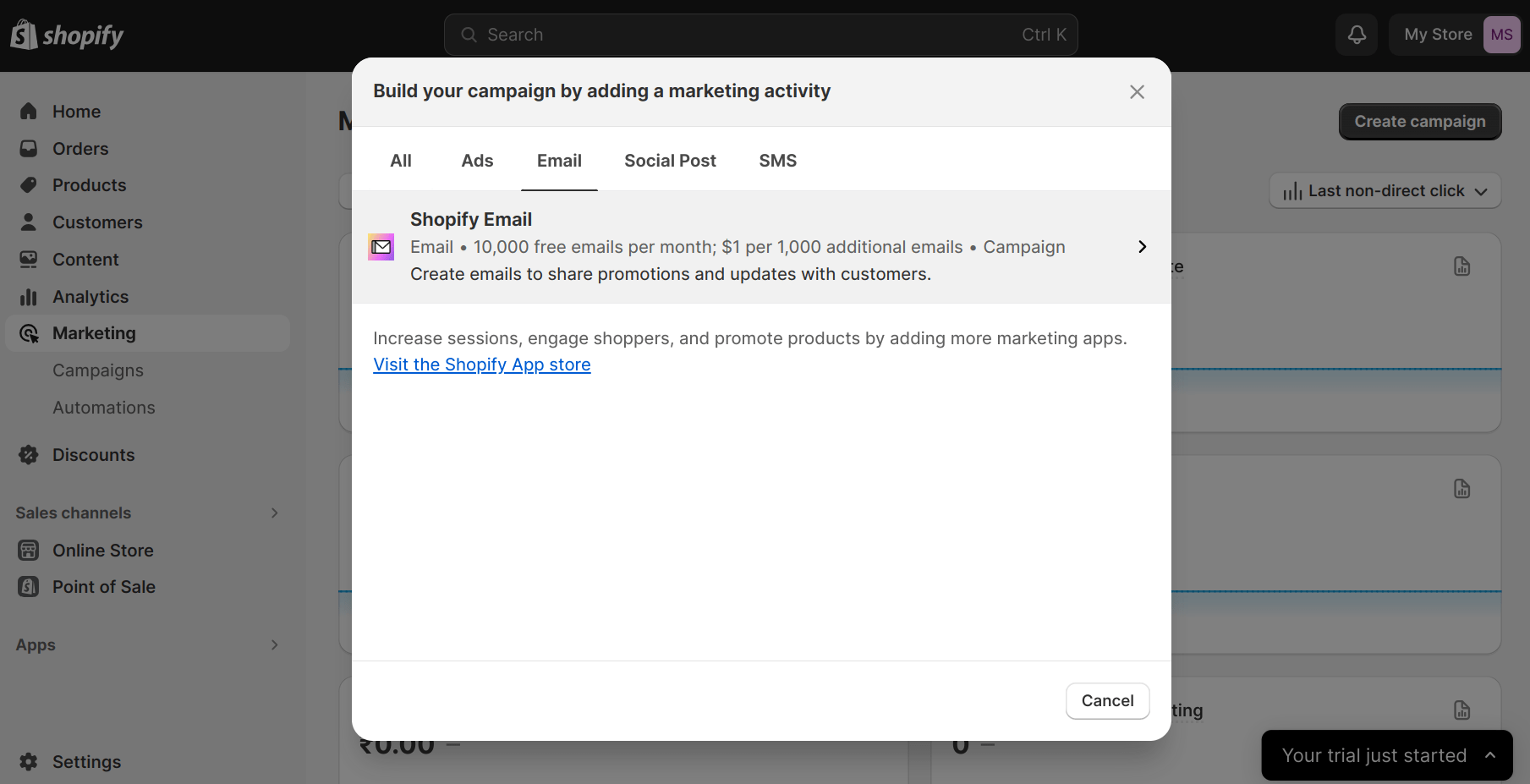Open Customers from the sidebar icon
Screen dimensions: 1530x784
click(28, 222)
